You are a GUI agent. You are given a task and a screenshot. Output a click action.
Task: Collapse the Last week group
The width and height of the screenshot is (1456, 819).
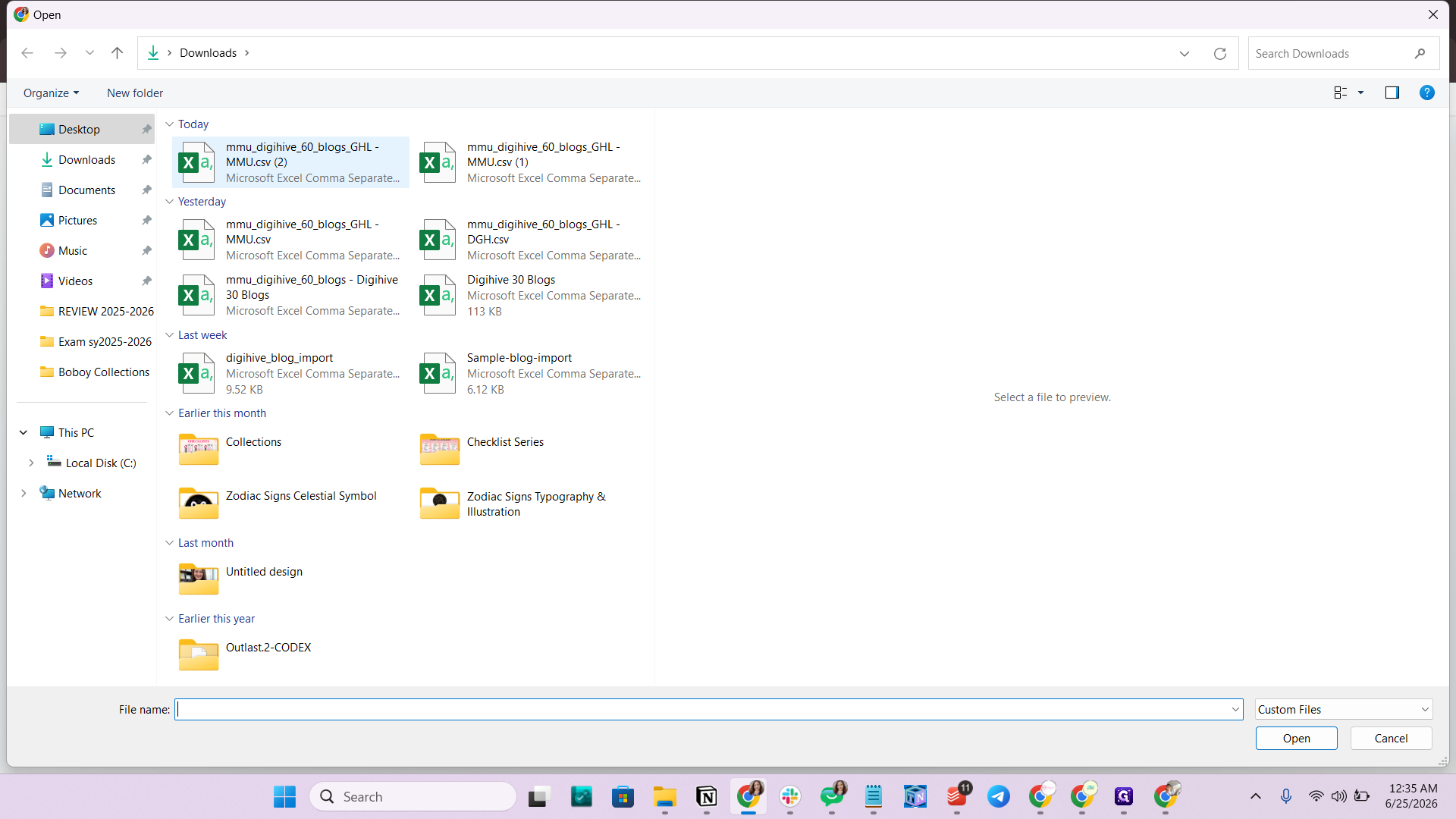[169, 334]
